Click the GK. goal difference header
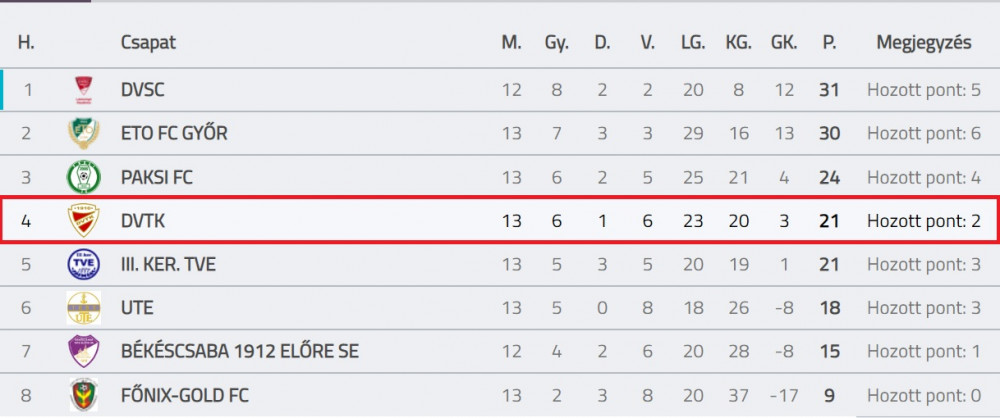The height and width of the screenshot is (418, 1000). (x=784, y=43)
